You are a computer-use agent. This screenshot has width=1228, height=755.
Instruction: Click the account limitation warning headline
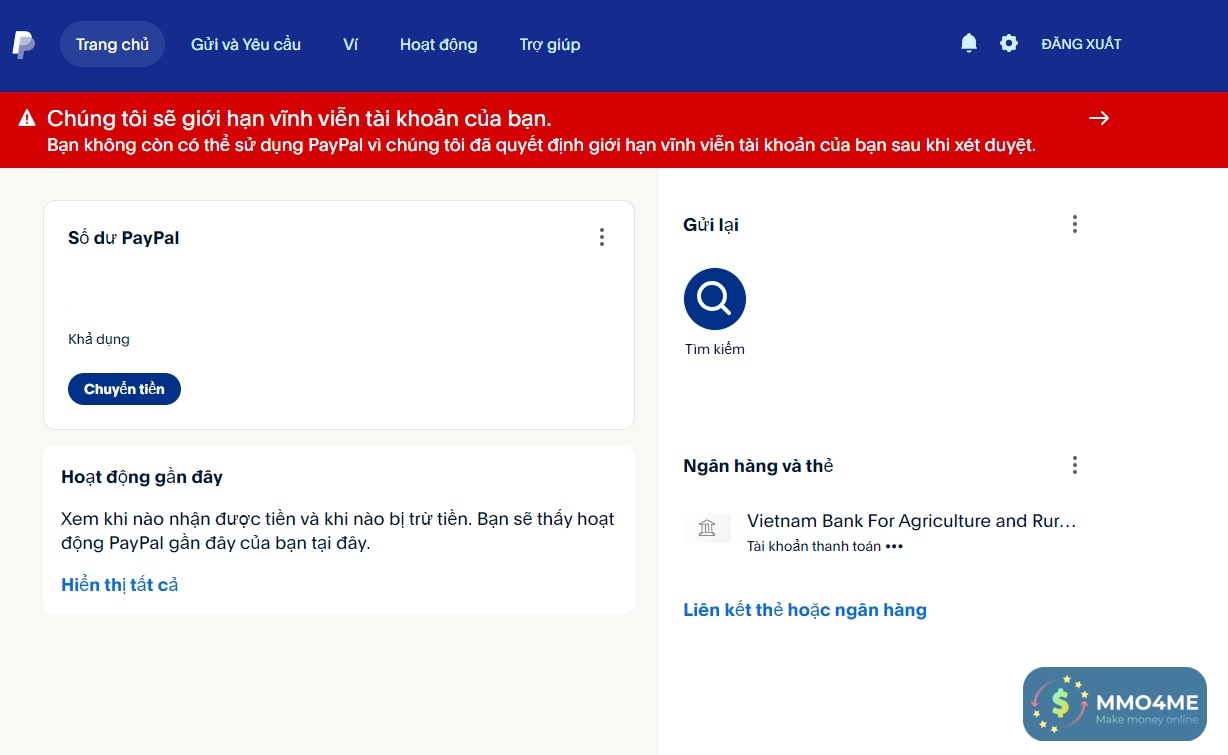tap(299, 119)
